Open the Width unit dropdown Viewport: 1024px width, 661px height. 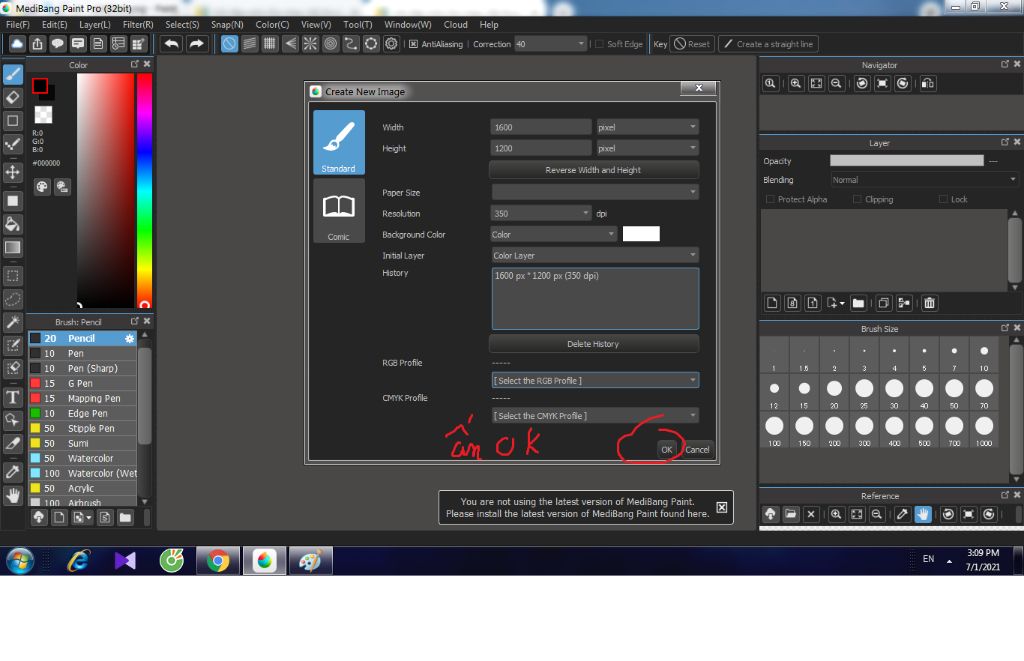click(x=647, y=127)
